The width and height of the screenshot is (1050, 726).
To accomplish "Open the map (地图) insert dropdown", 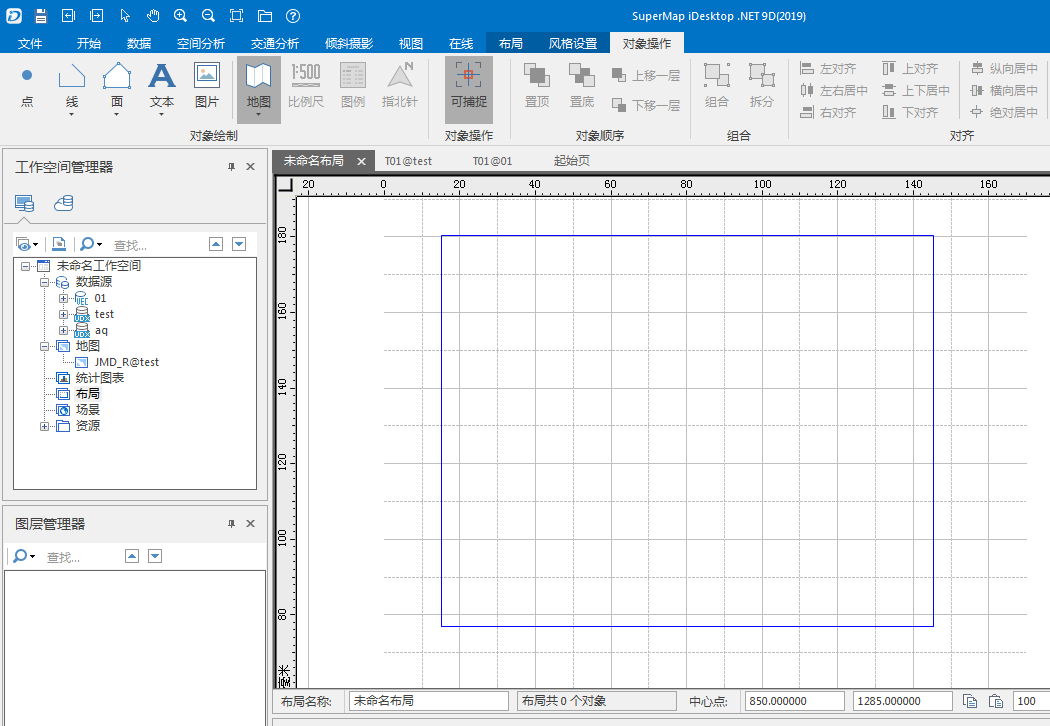I will [x=258, y=115].
